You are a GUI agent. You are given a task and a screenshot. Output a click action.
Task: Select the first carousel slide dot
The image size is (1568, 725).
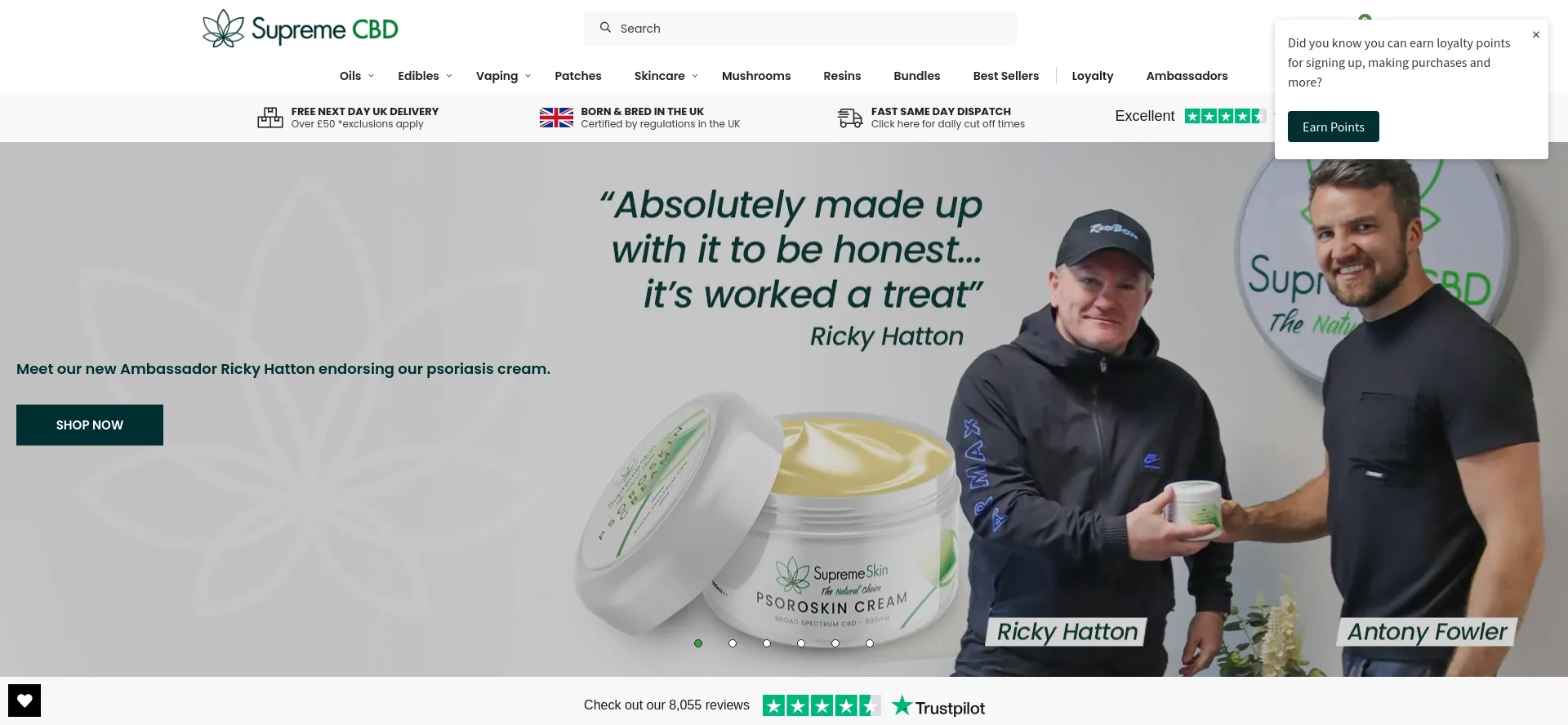tap(698, 643)
